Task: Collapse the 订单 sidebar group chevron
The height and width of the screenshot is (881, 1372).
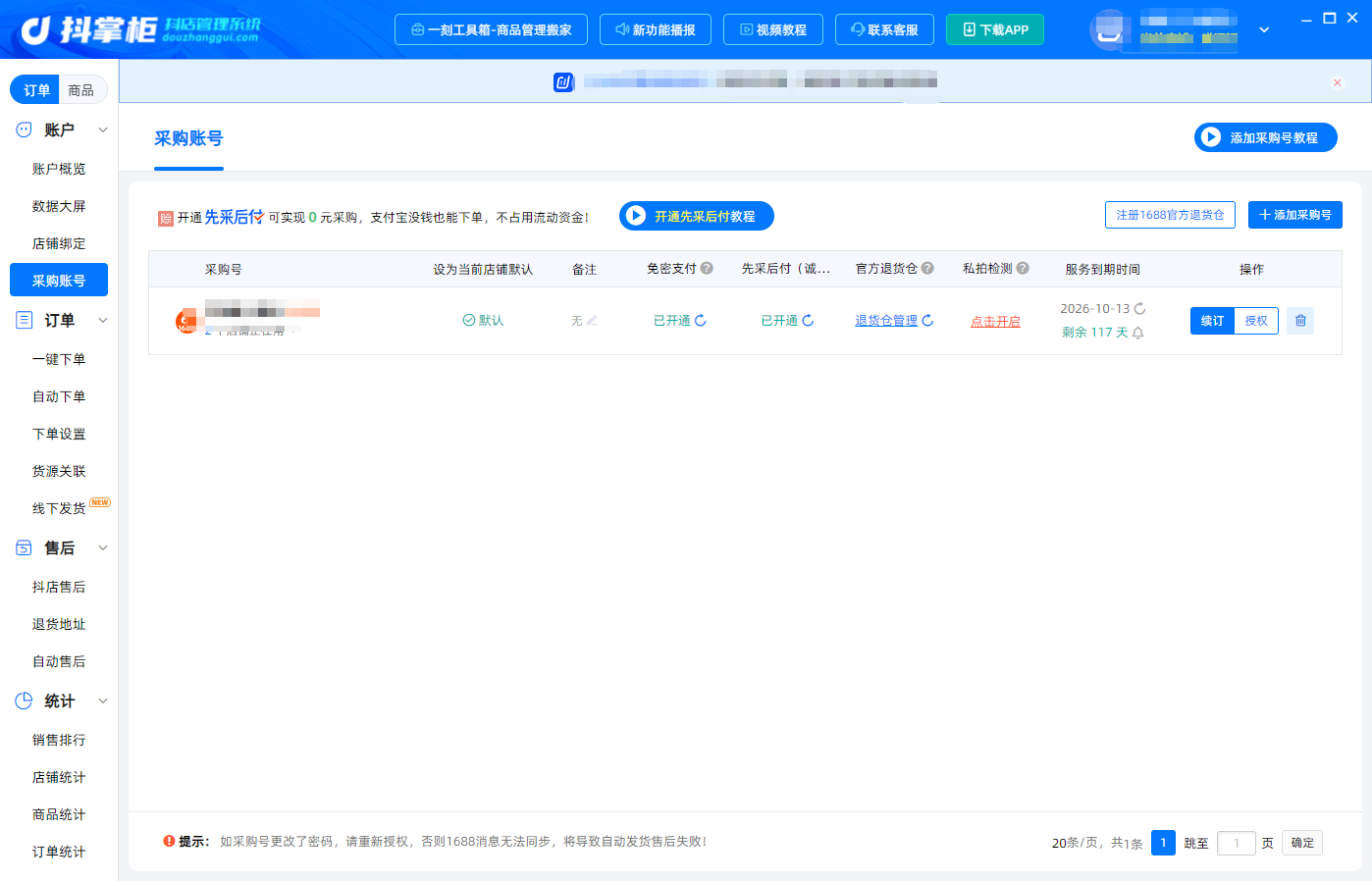Action: [103, 320]
